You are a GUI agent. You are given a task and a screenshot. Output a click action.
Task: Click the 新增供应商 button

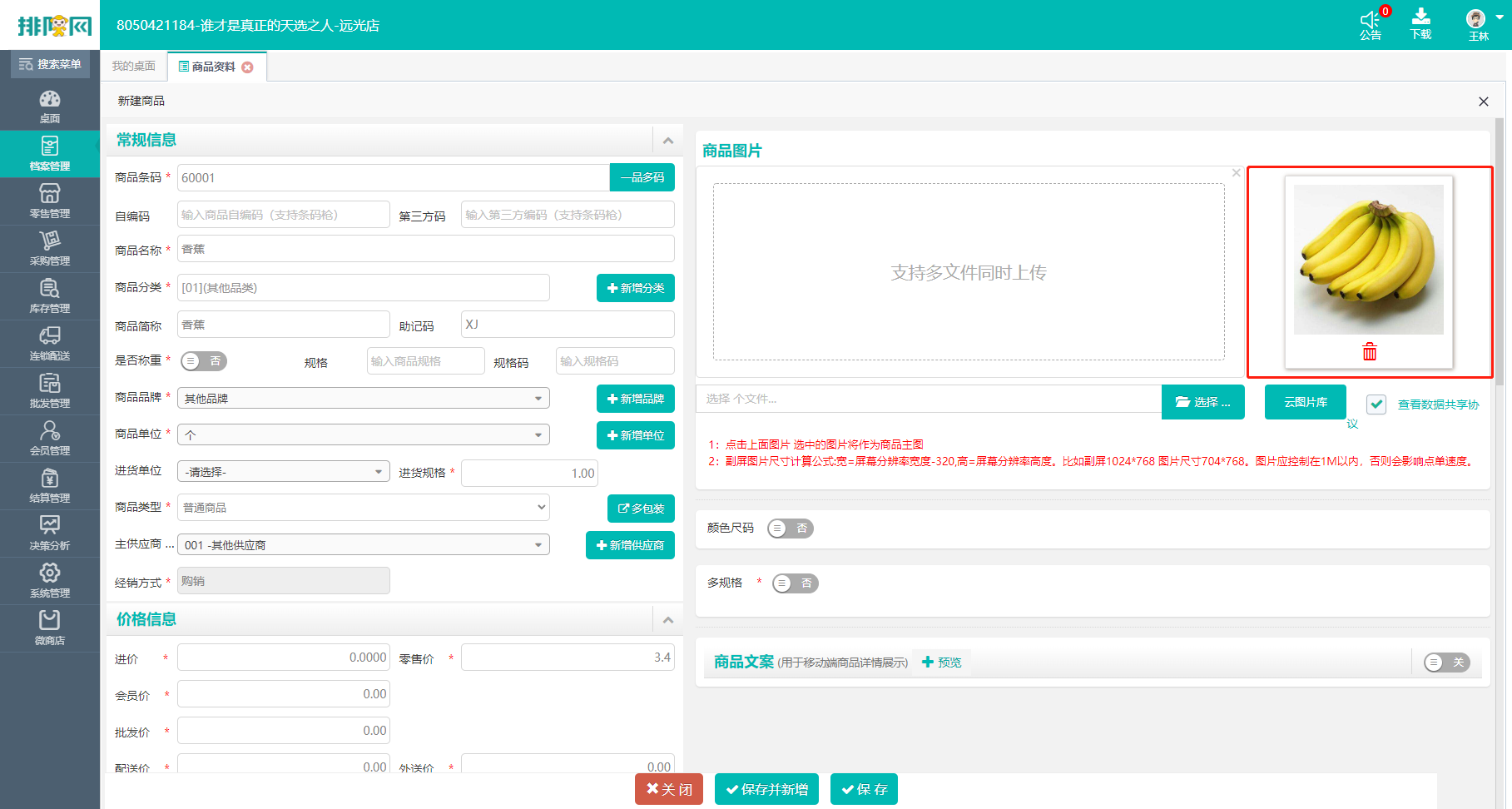[630, 545]
